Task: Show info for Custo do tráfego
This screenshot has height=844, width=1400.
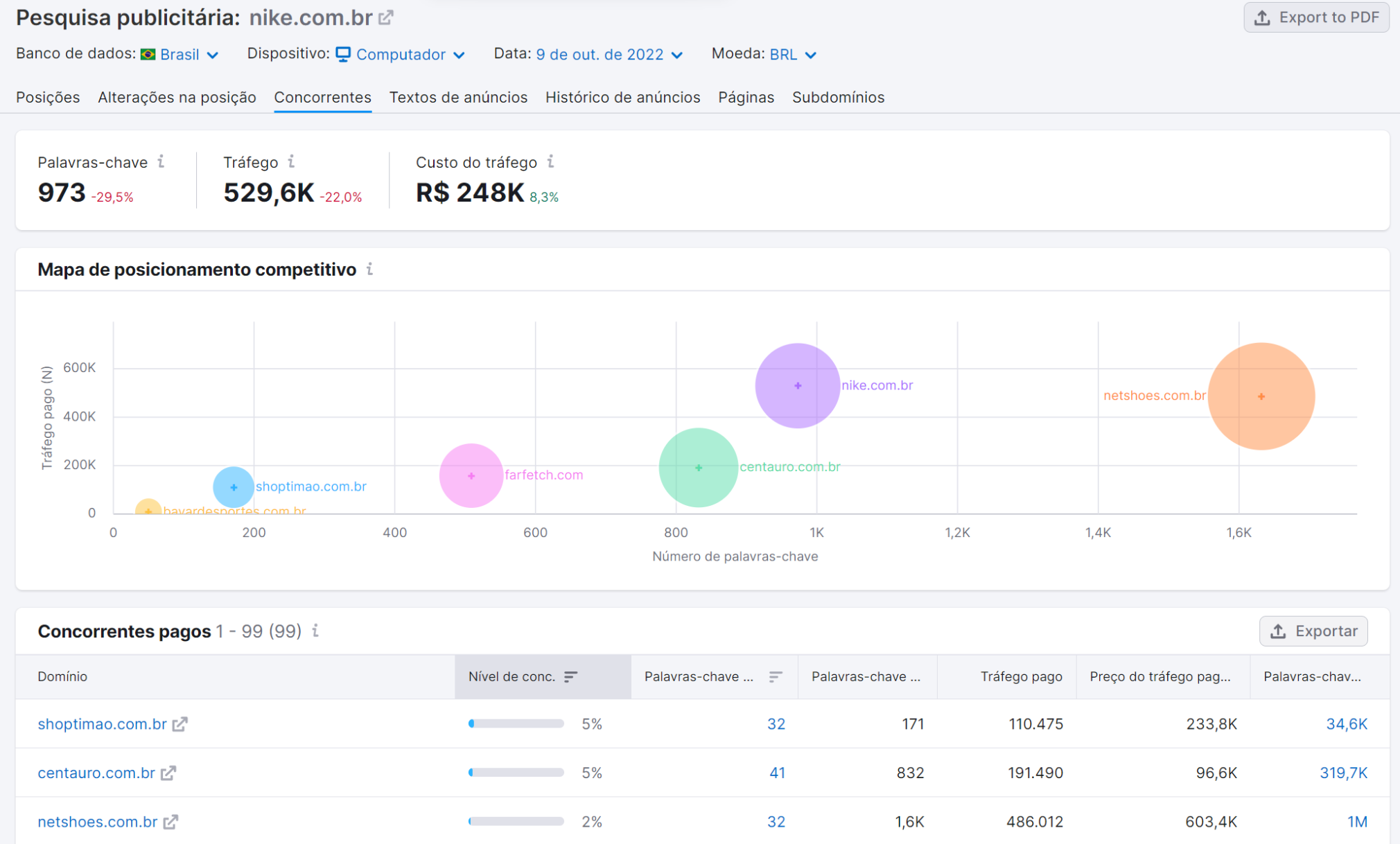Action: pos(550,161)
